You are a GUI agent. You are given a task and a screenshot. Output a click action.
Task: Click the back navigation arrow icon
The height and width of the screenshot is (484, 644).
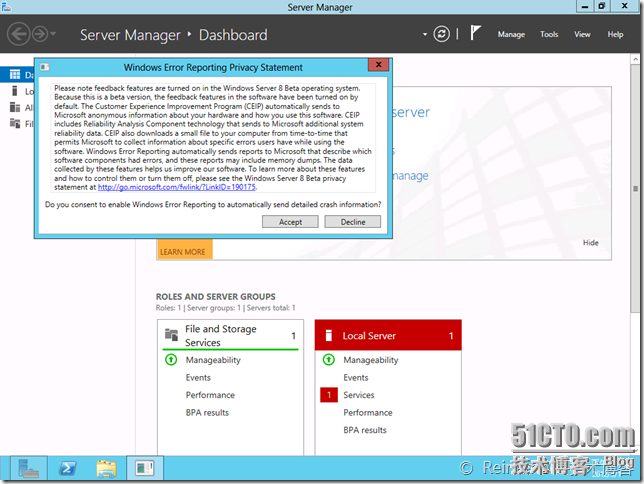tap(18, 34)
